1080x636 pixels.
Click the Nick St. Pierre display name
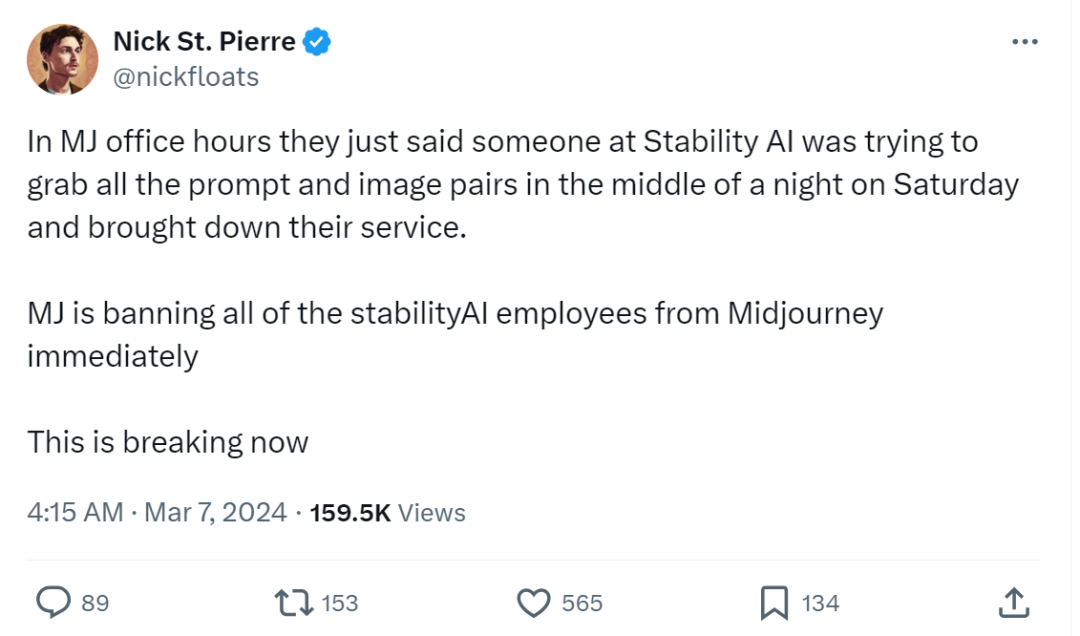tap(204, 42)
